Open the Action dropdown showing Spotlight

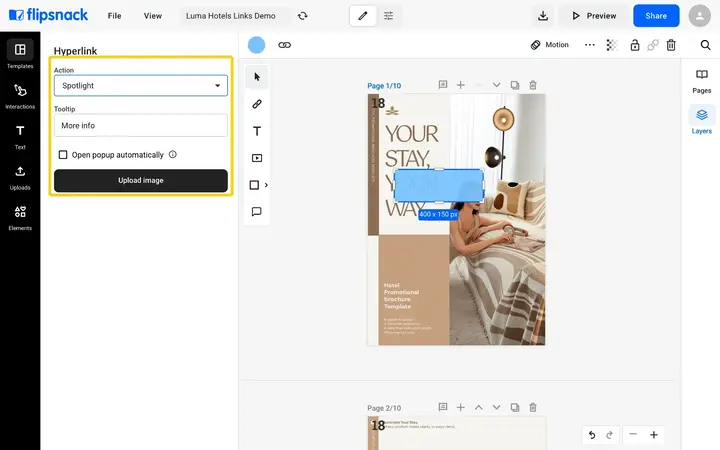pyautogui.click(x=141, y=85)
